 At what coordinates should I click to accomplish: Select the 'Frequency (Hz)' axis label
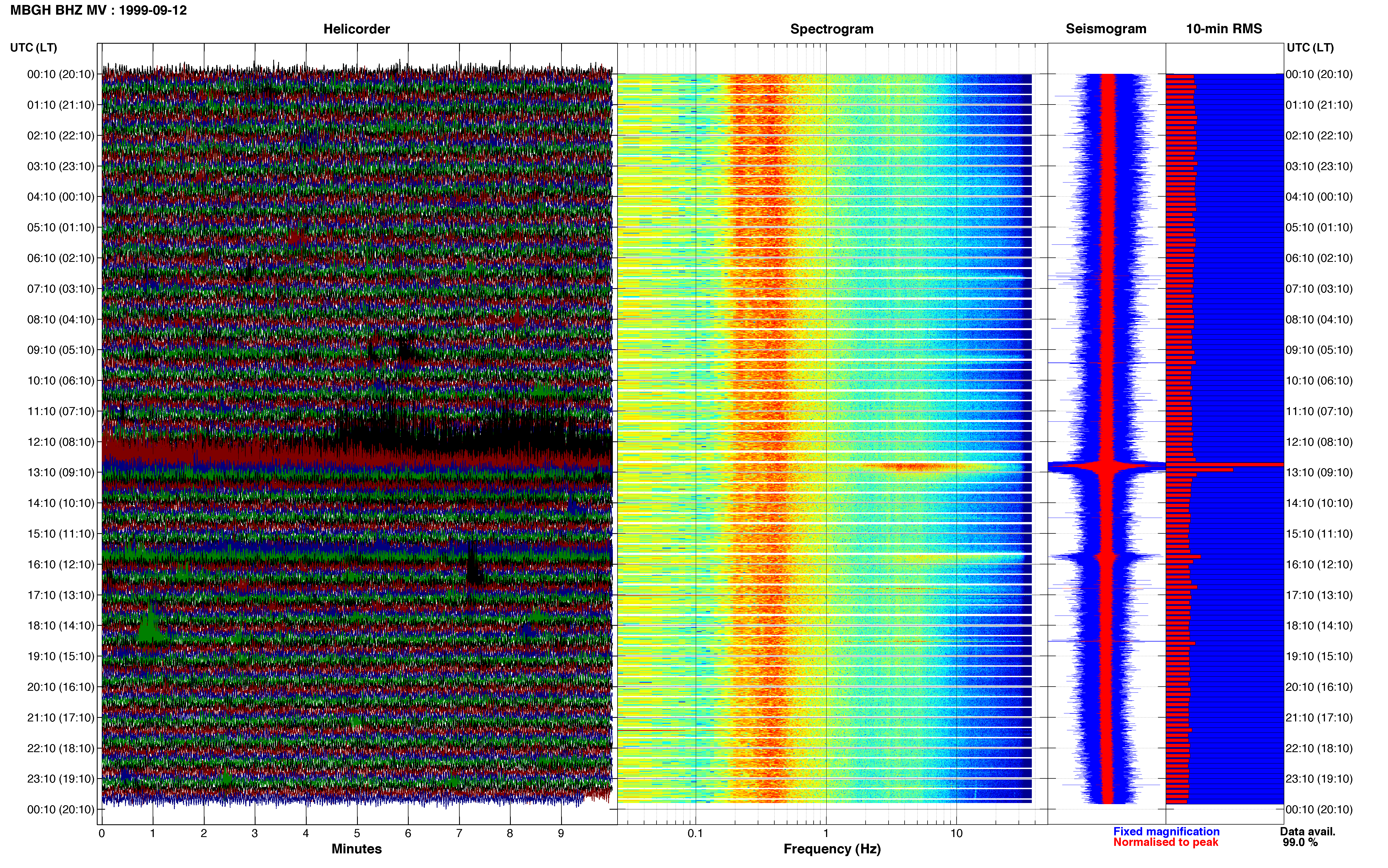(832, 848)
